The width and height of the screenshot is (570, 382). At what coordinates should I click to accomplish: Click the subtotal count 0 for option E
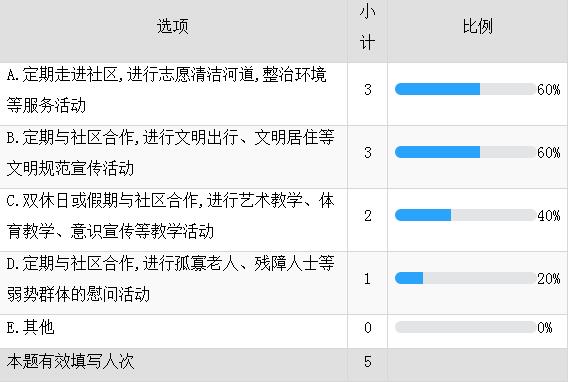pyautogui.click(x=368, y=327)
